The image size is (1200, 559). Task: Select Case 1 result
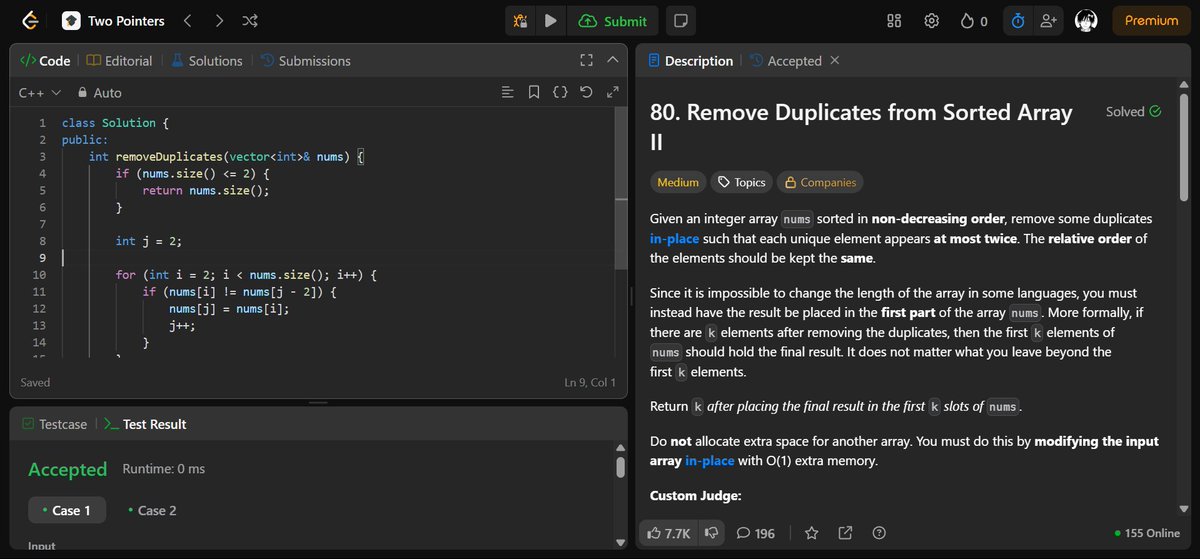point(65,510)
